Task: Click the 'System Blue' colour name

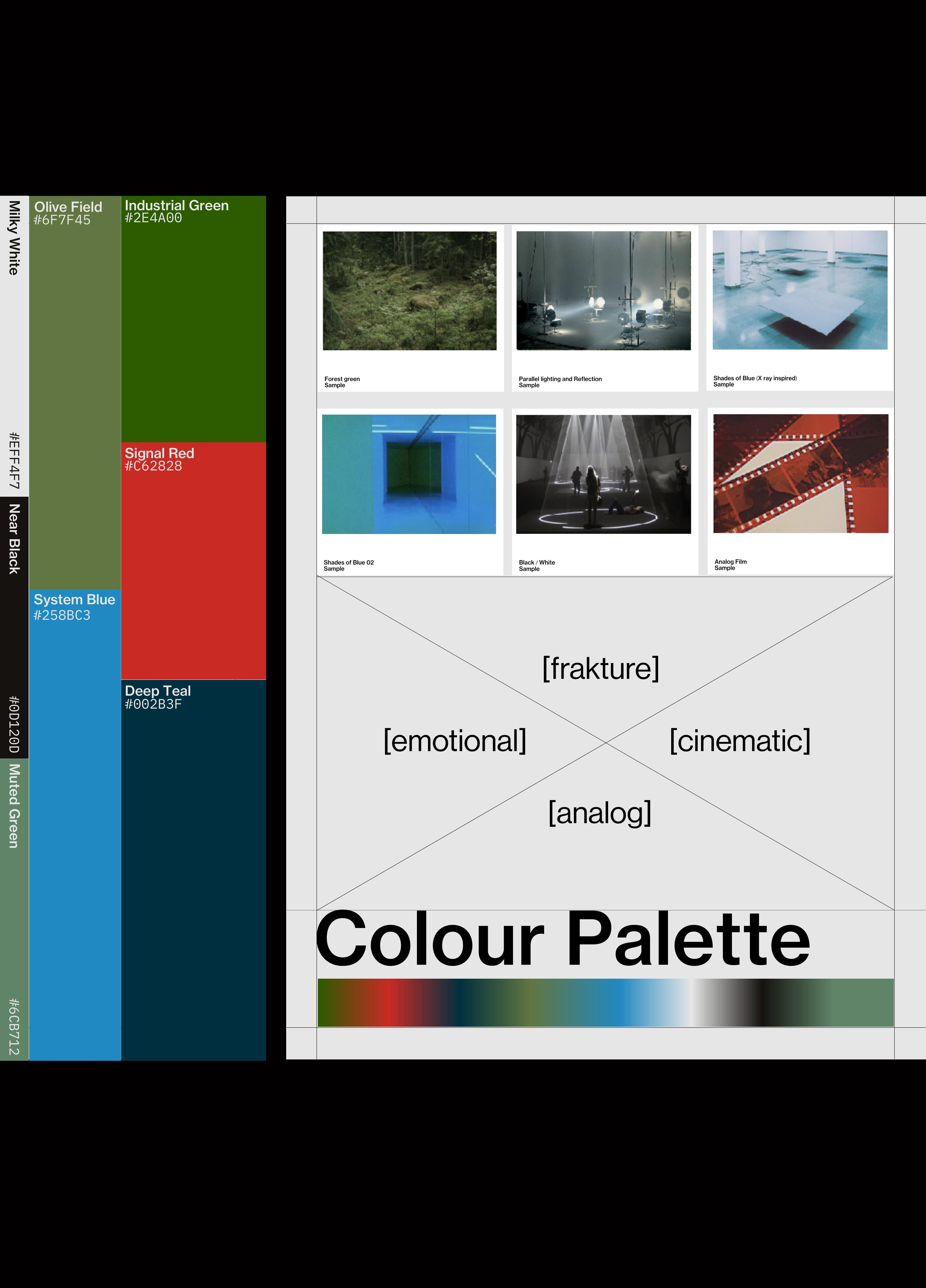Action: tap(75, 600)
